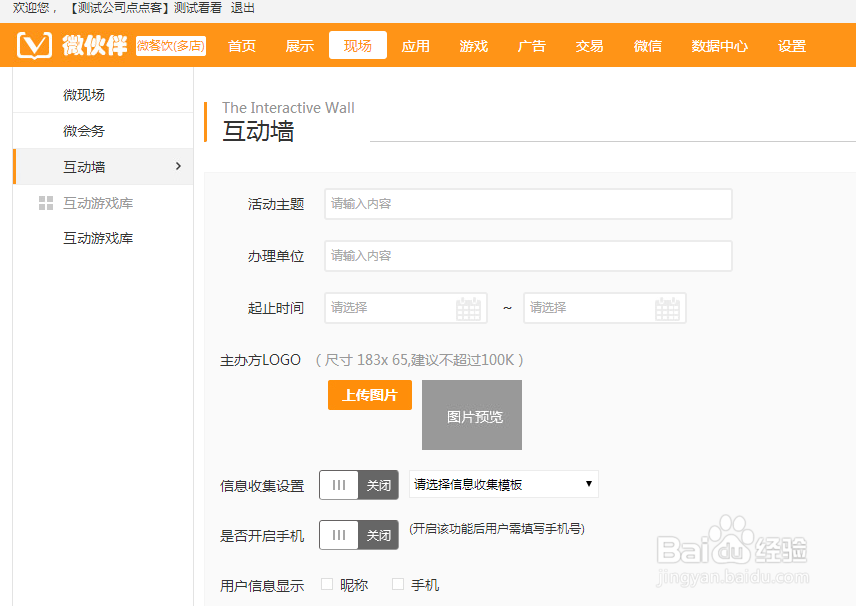Viewport: 856px width, 606px height.
Task: Open the 设置 menu
Action: [x=791, y=45]
